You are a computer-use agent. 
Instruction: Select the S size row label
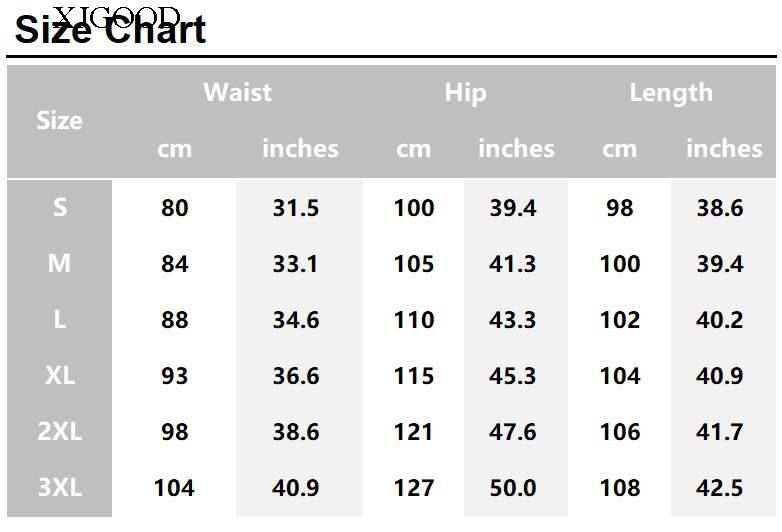(x=60, y=208)
